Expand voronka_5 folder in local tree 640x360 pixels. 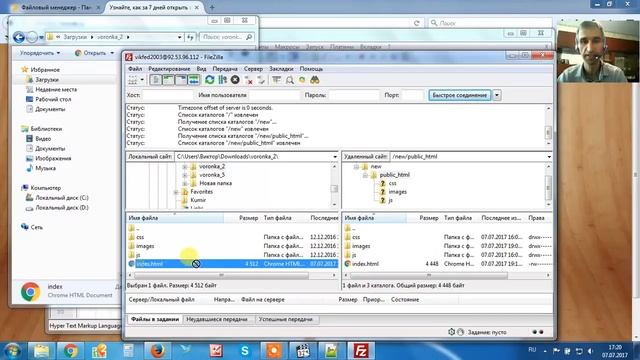click(x=185, y=175)
